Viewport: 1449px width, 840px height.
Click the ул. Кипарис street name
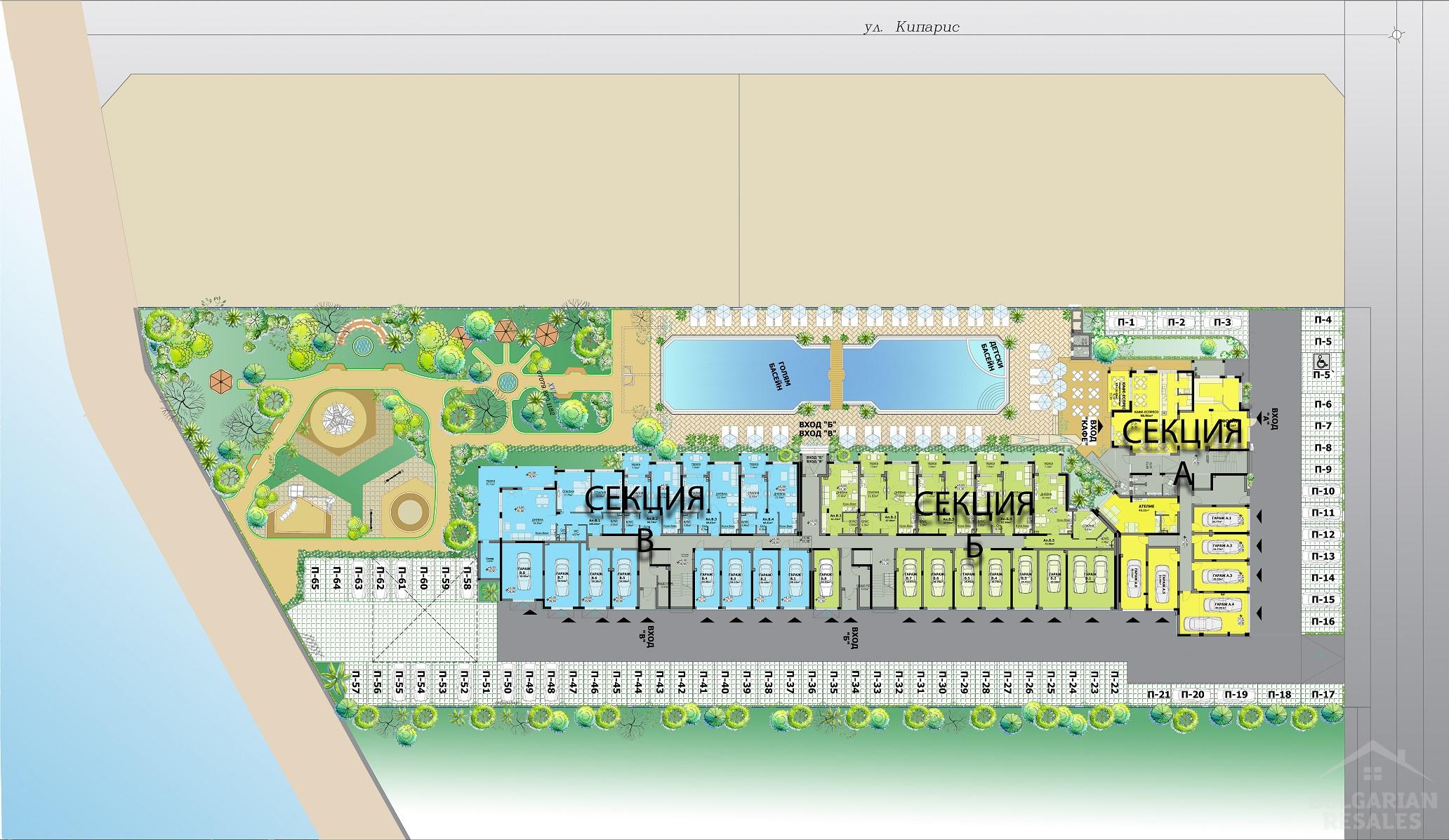pyautogui.click(x=911, y=27)
